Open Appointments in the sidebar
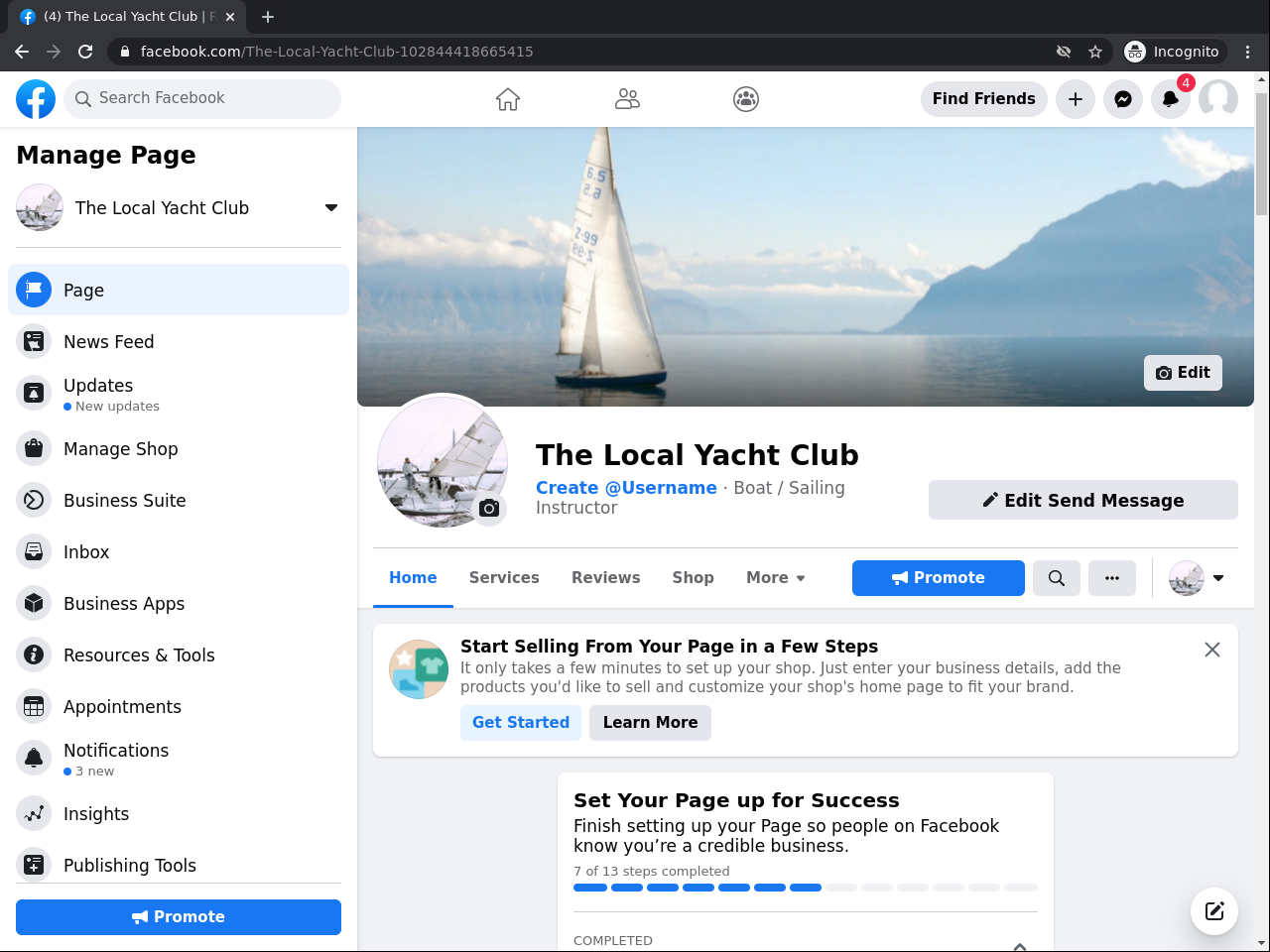 pos(179,706)
